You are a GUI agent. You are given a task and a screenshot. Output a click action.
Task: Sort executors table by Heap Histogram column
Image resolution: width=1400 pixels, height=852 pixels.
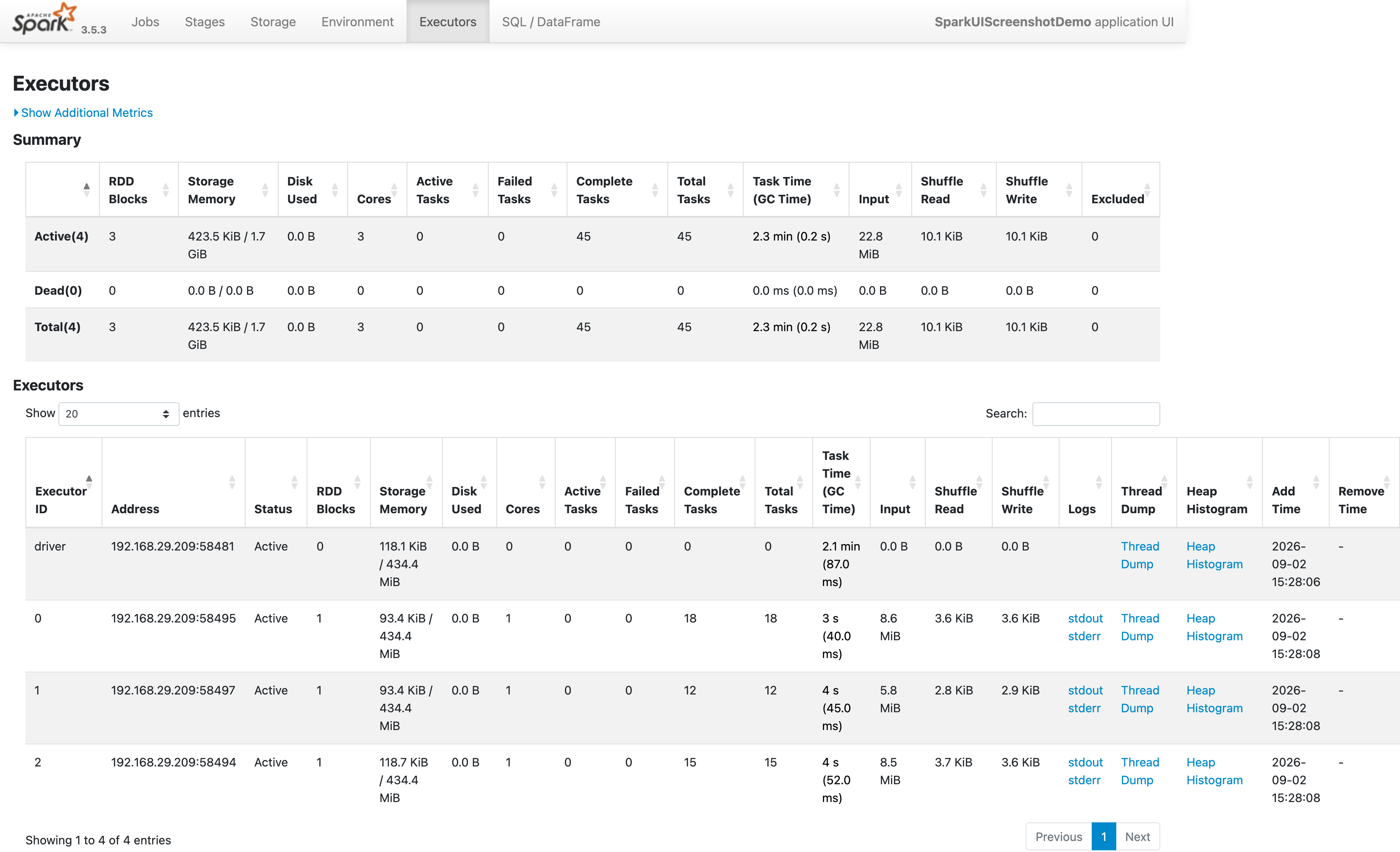coord(1219,483)
